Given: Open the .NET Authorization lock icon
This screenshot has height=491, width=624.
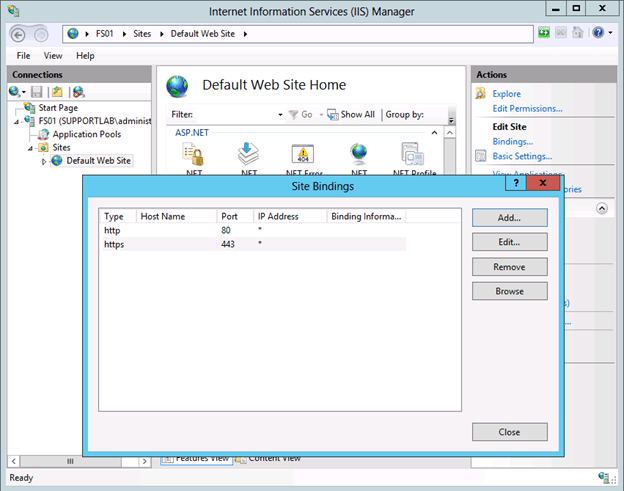Looking at the screenshot, I should 193,154.
